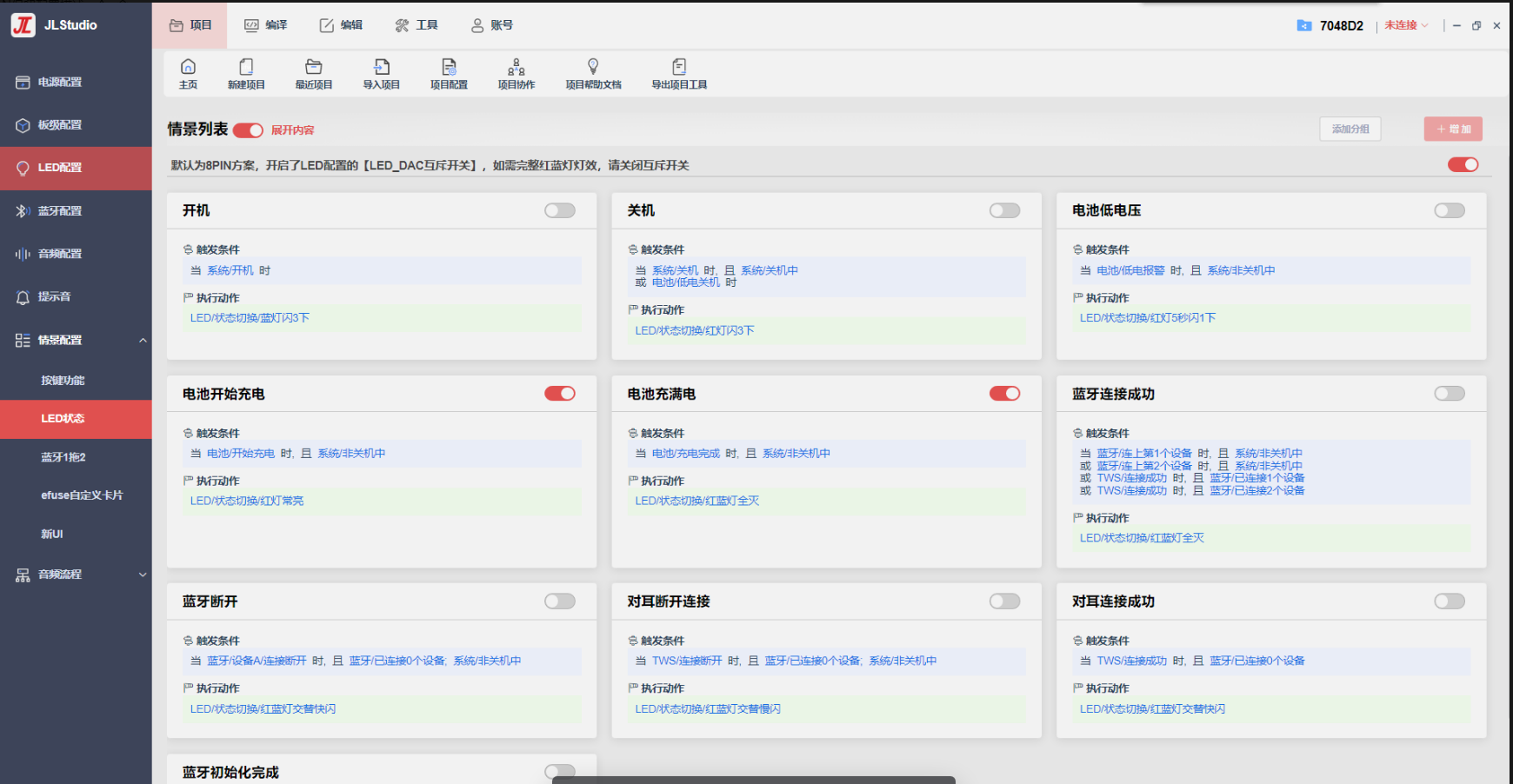Toggle the 展开内容 switch
1513x784 pixels.
coord(248,130)
